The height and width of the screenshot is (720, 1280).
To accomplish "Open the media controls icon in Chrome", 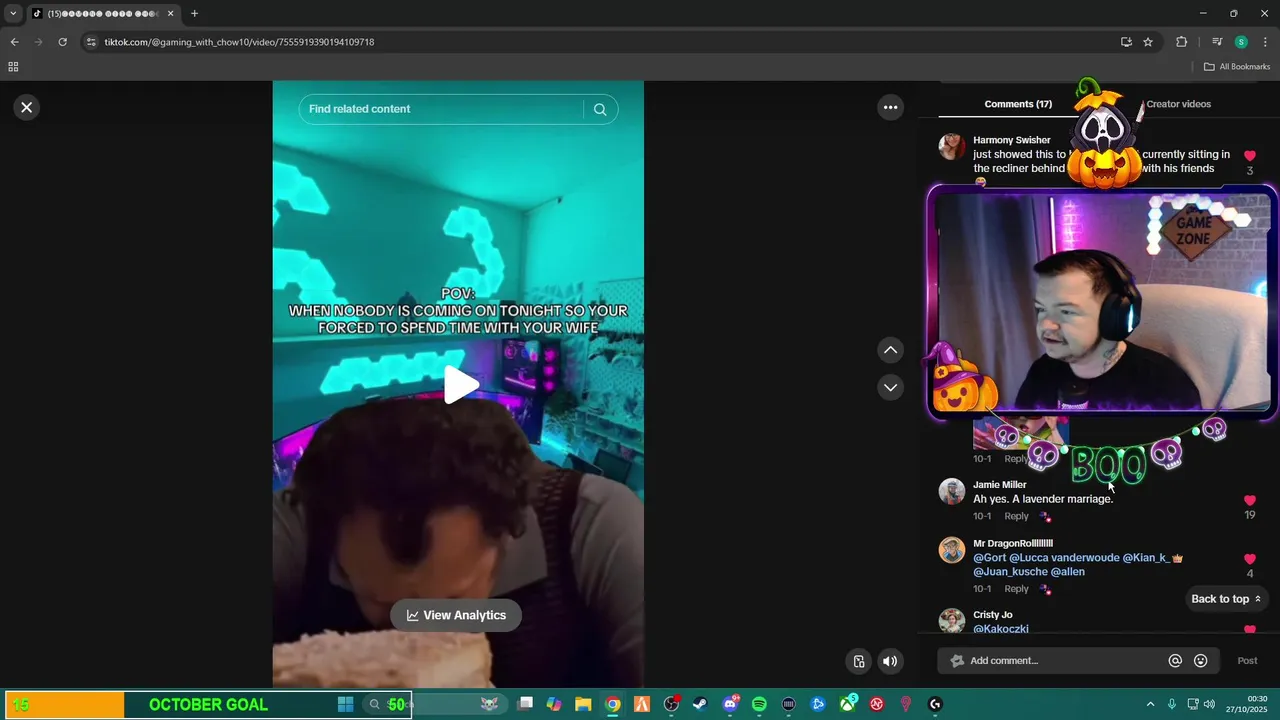I will tap(1217, 42).
